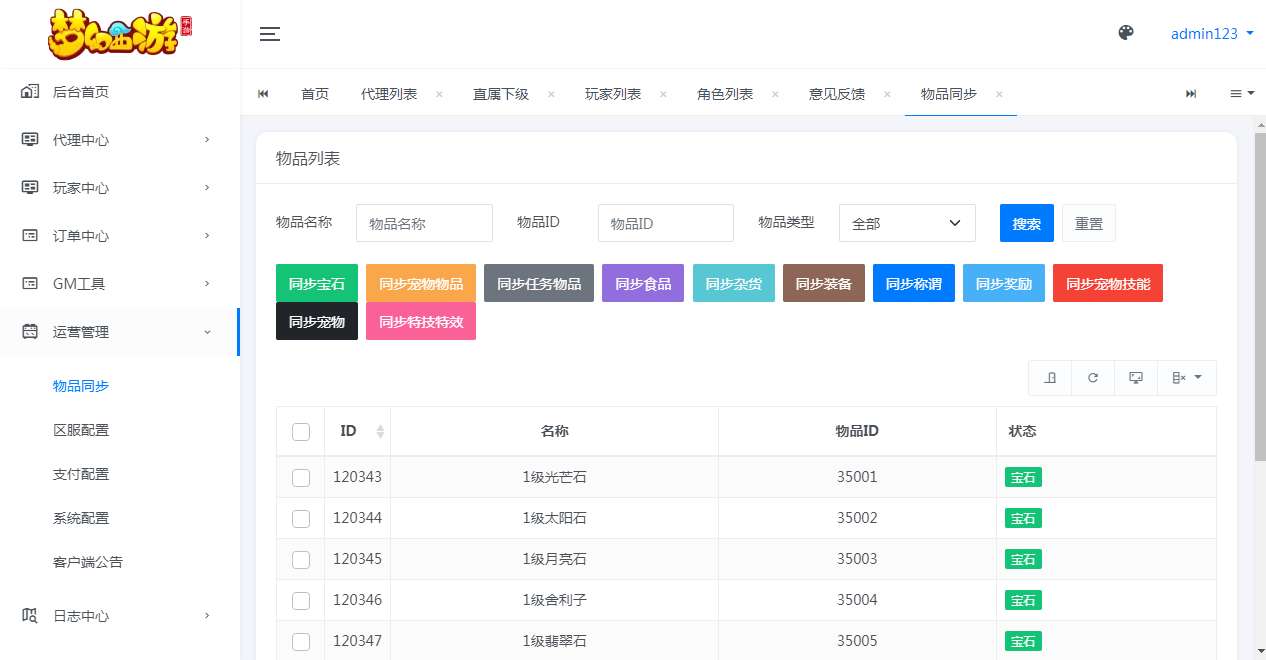Switch to the 首页 tab

point(314,93)
